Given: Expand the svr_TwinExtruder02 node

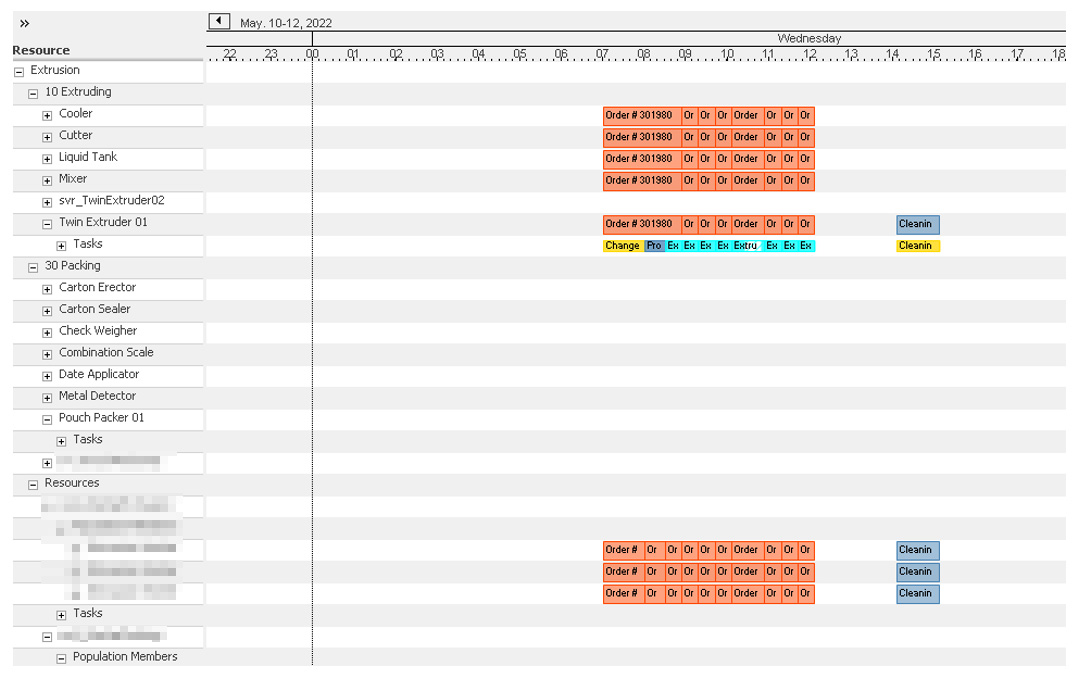Looking at the screenshot, I should pyautogui.click(x=47, y=202).
